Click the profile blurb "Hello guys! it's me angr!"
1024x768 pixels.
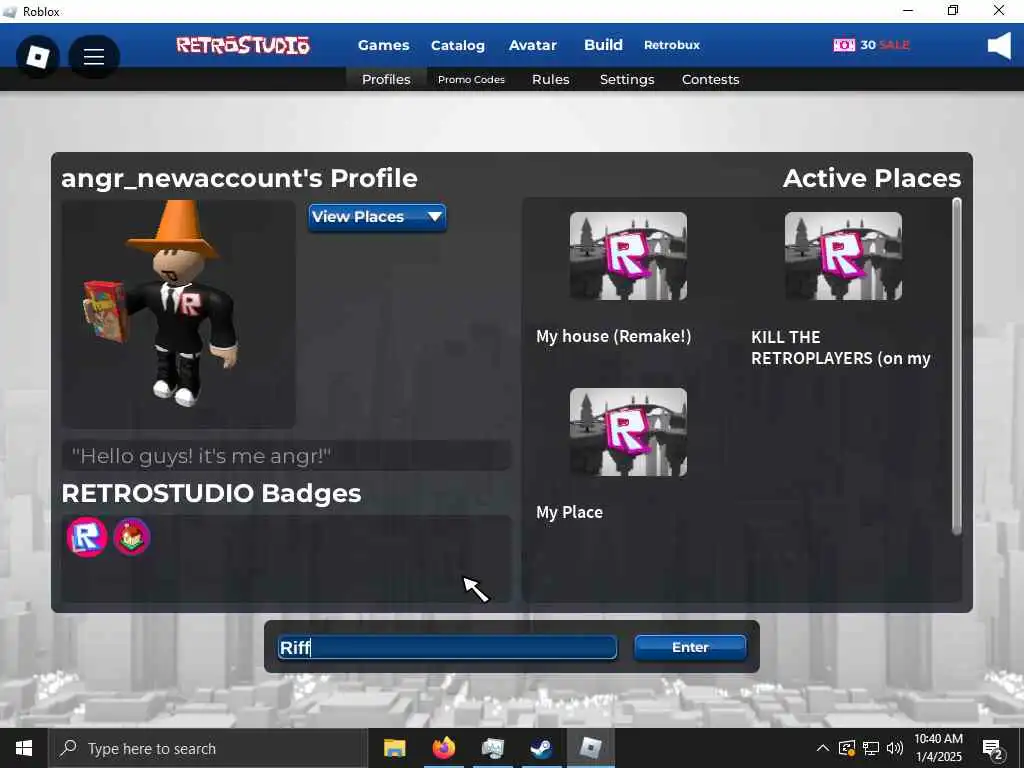[286, 455]
